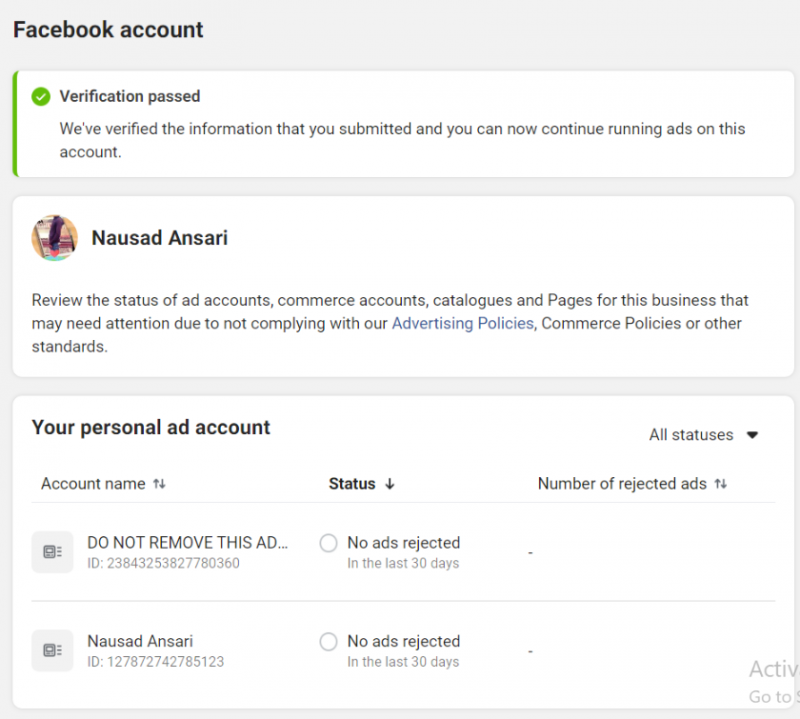The height and width of the screenshot is (719, 800).
Task: Click the Number of rejected ads header
Action: [622, 484]
